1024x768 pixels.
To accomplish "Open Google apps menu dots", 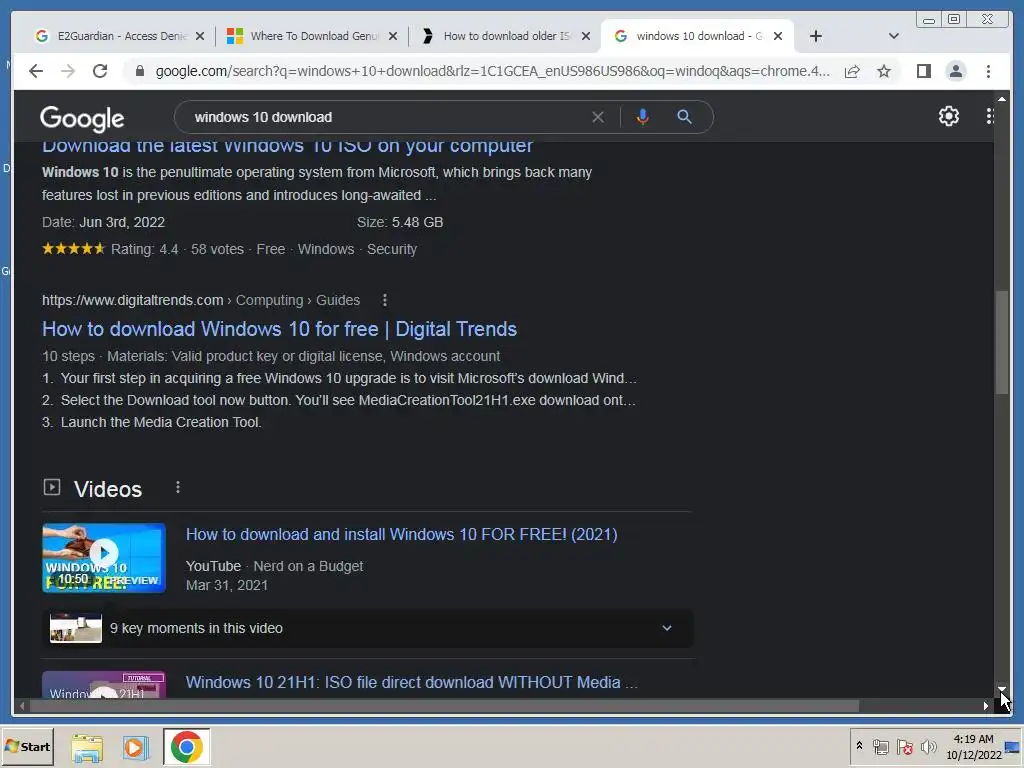I will 989,116.
